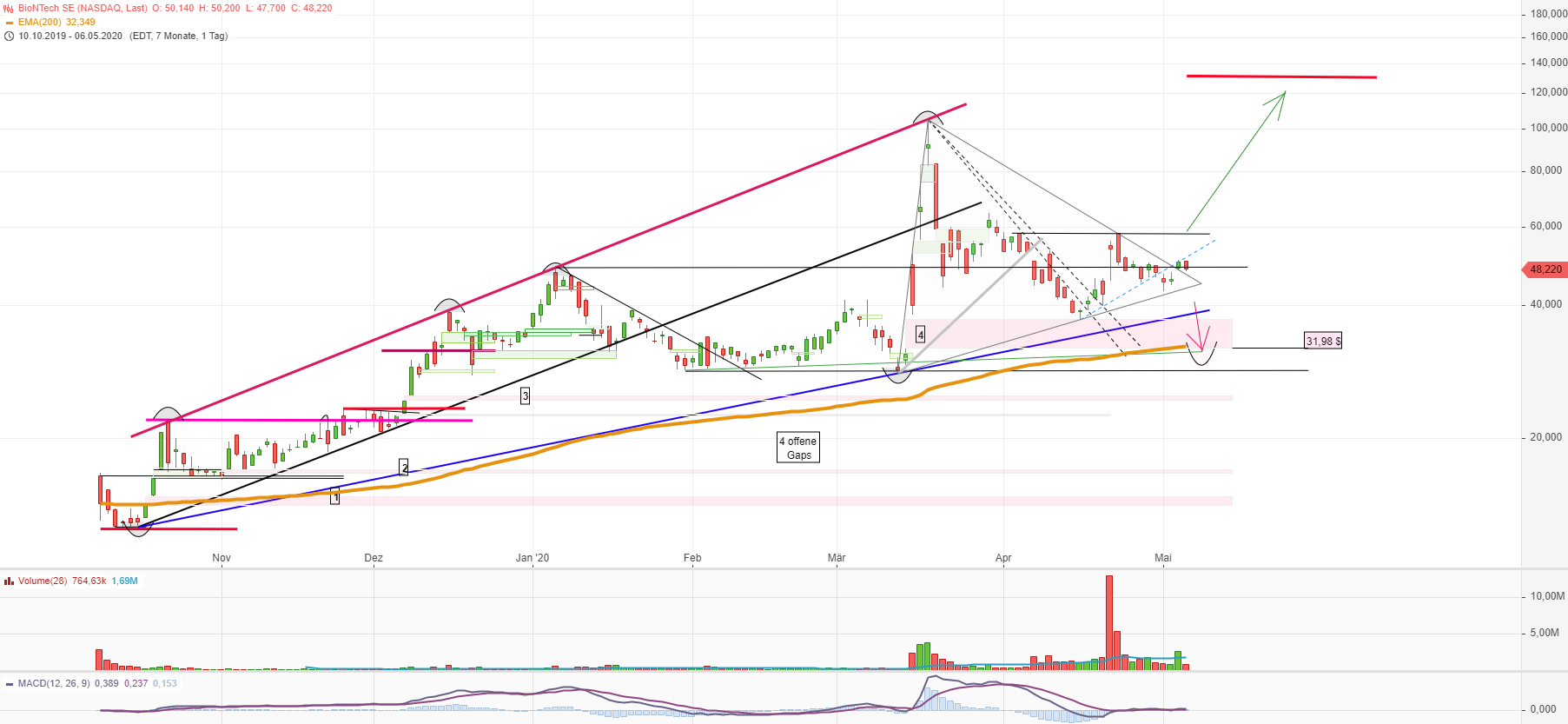Viewport: 1568px width, 724px height.
Task: Select the Volume(28) indicator label
Action: [x=43, y=581]
